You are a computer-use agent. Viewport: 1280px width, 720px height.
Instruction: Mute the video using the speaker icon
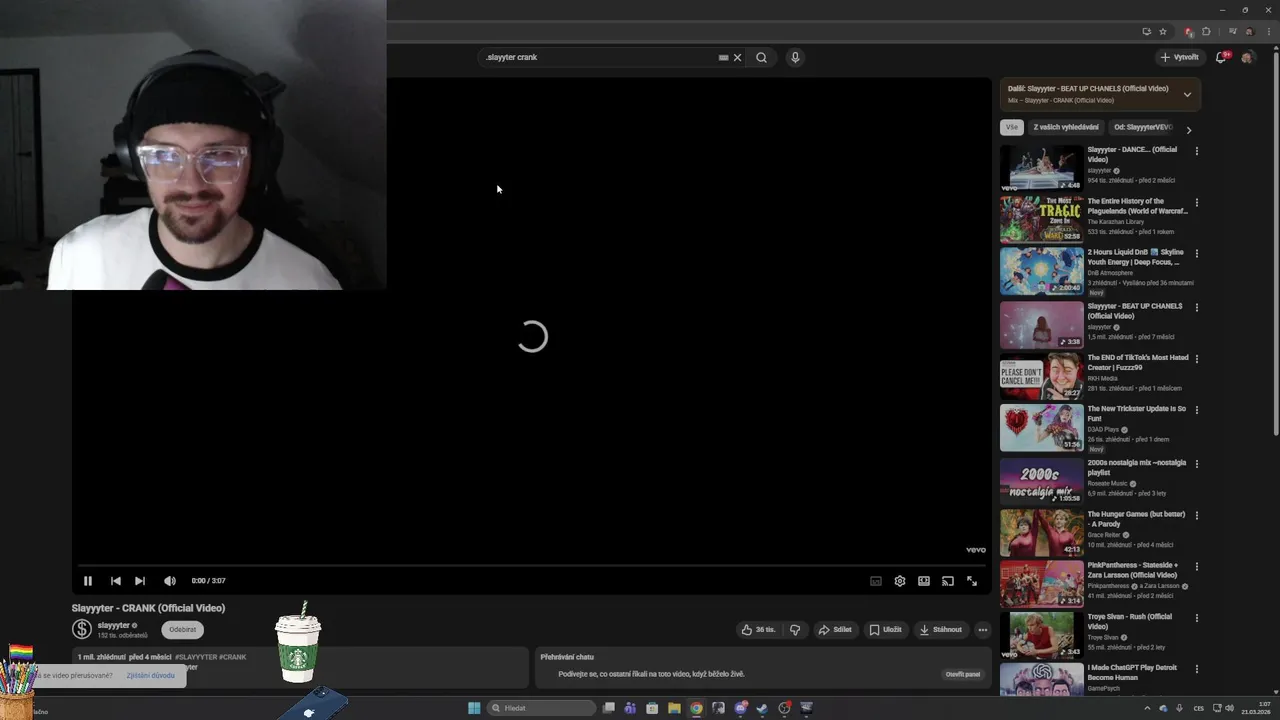(x=170, y=581)
